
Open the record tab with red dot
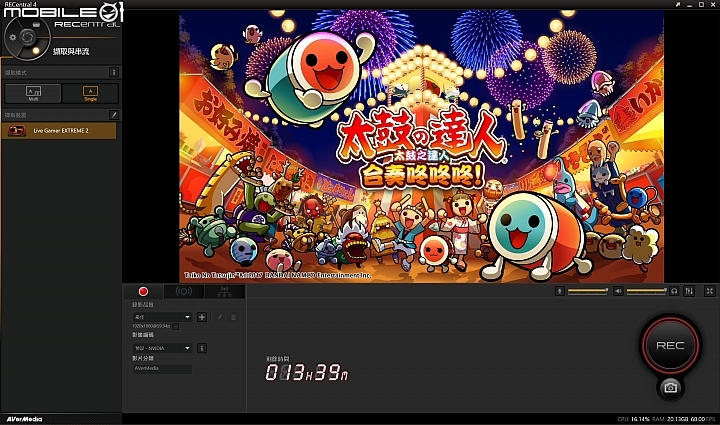pos(143,291)
